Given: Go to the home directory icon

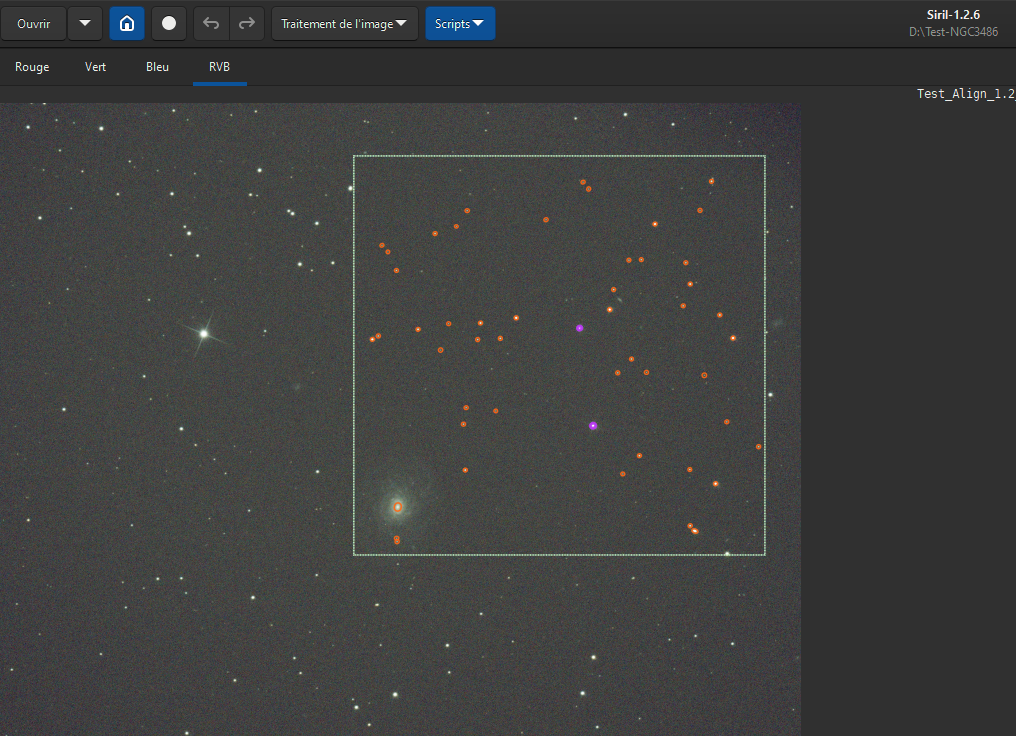Looking at the screenshot, I should [127, 24].
